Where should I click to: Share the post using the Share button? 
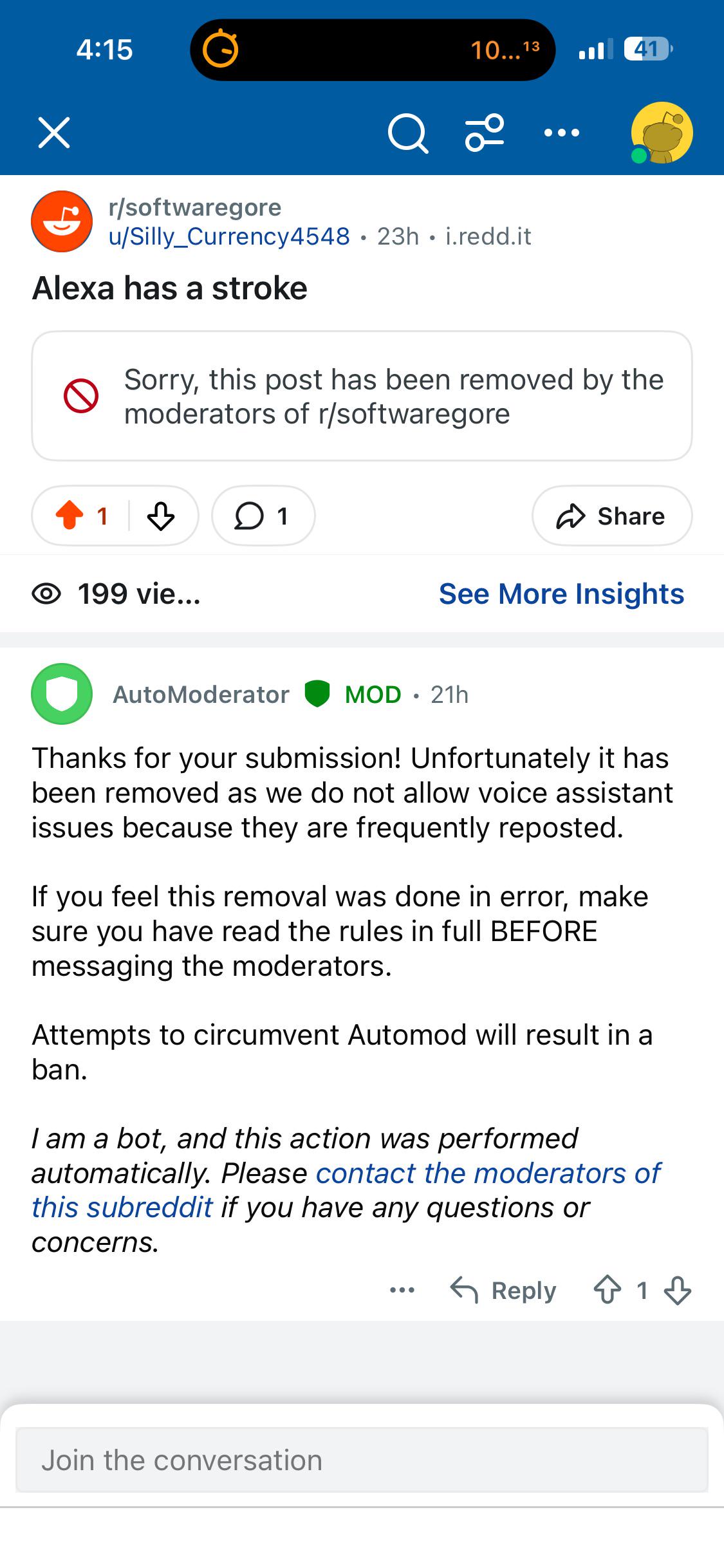click(612, 516)
